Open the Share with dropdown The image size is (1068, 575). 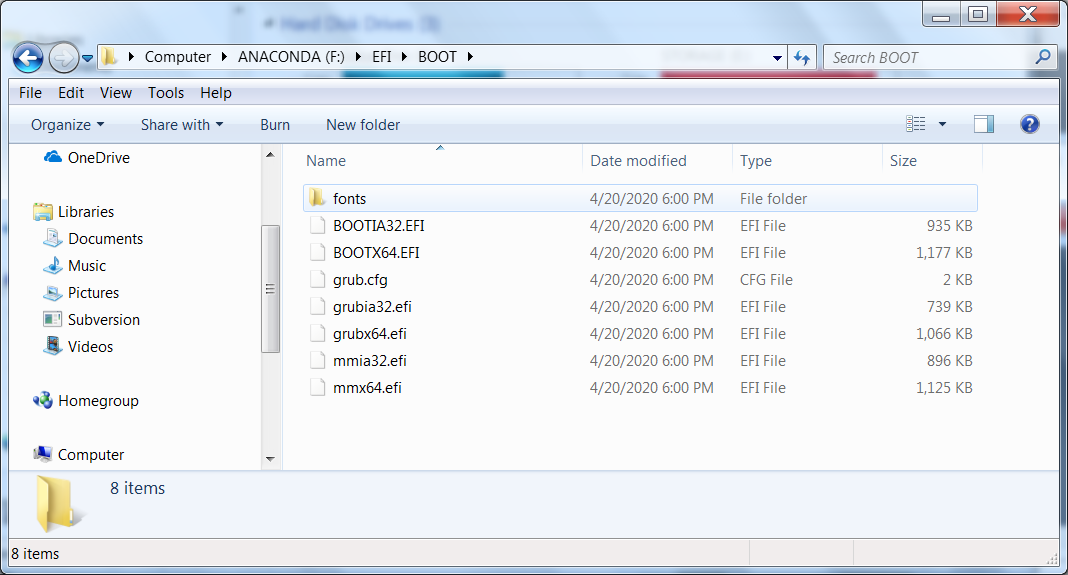click(182, 125)
